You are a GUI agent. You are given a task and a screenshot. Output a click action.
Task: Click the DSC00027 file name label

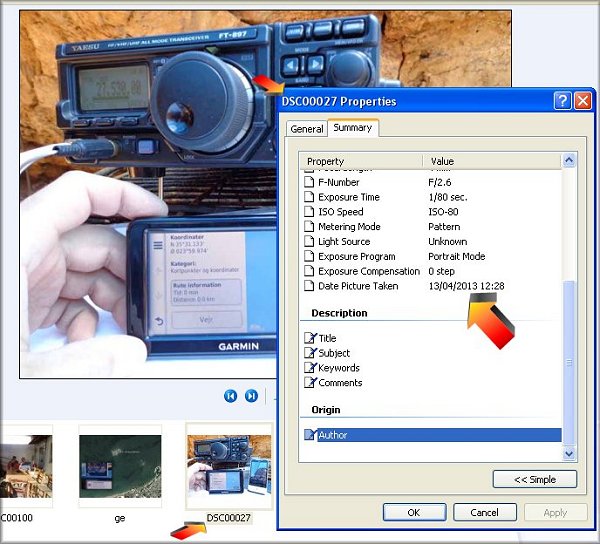pos(229,518)
